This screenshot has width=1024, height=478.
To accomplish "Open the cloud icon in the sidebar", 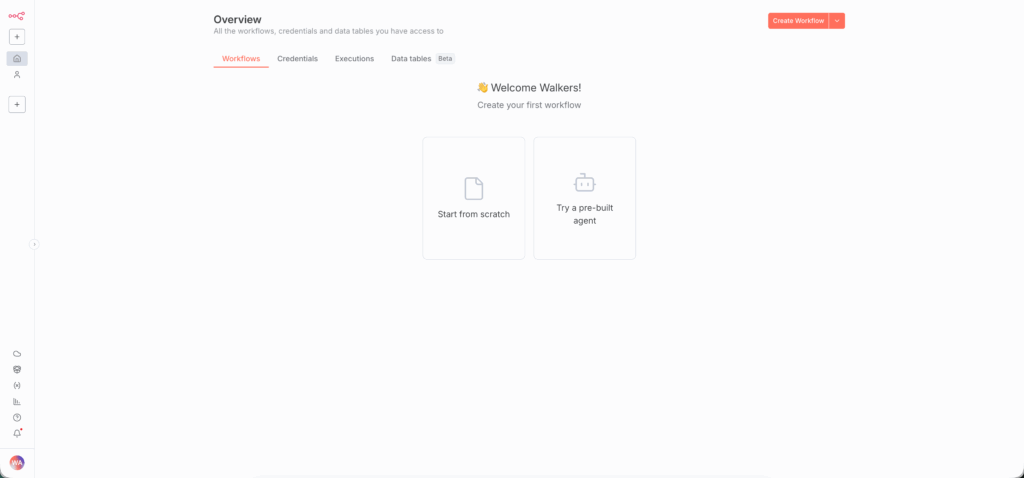I will click(x=17, y=354).
